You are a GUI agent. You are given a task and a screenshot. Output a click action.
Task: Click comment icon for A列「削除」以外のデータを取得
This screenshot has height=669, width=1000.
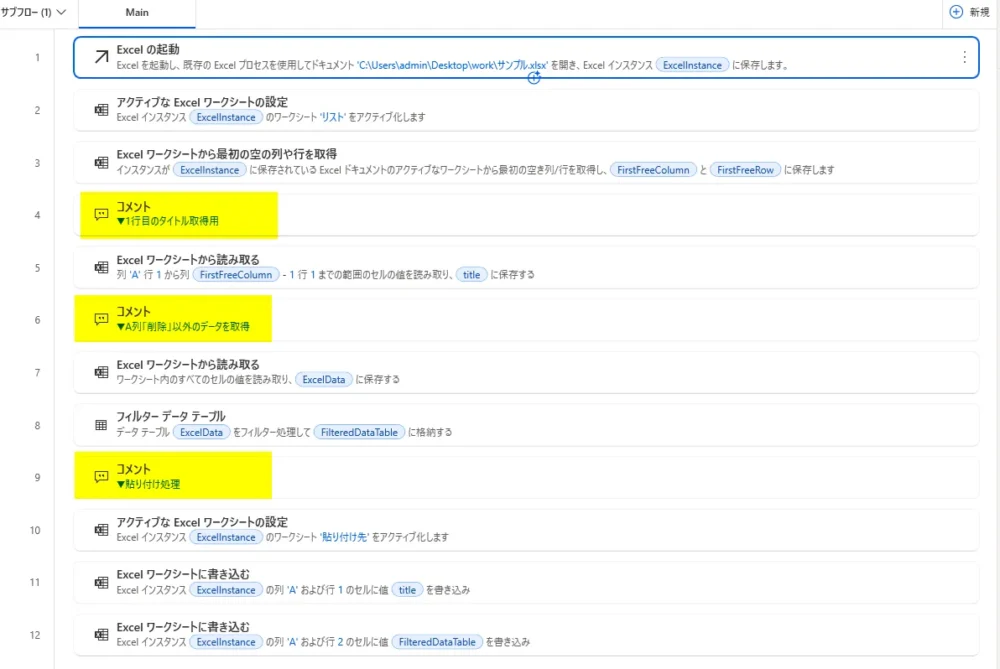pyautogui.click(x=101, y=319)
